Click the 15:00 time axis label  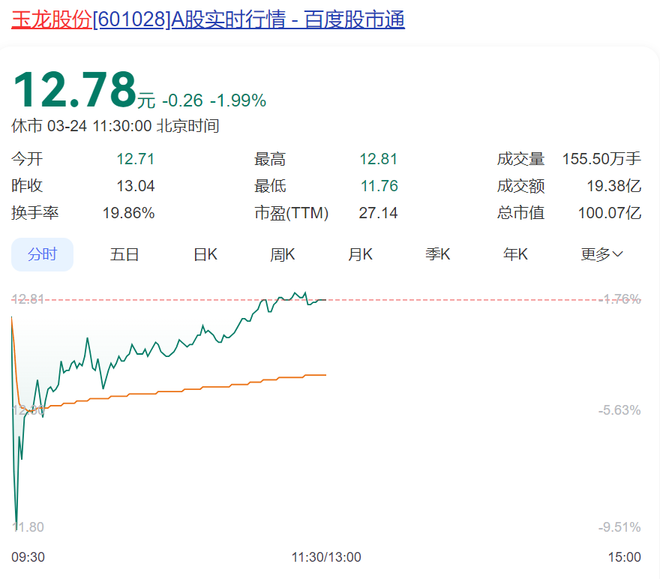624,557
